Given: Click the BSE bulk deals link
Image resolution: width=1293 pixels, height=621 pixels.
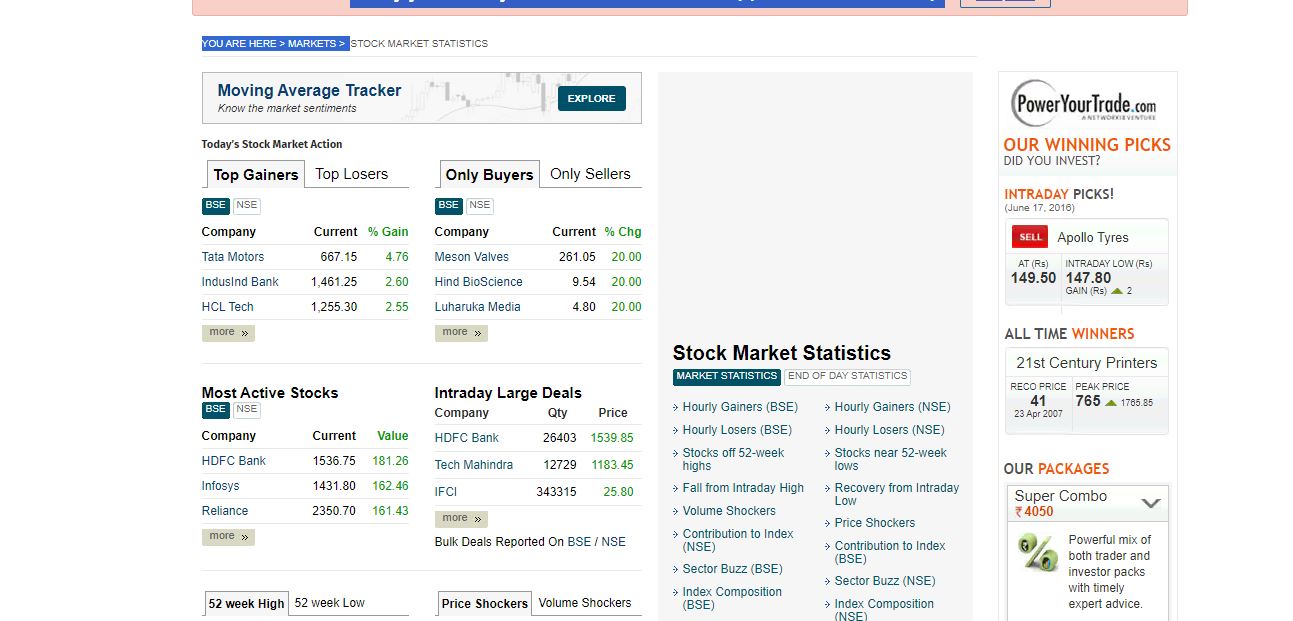Looking at the screenshot, I should coord(579,542).
